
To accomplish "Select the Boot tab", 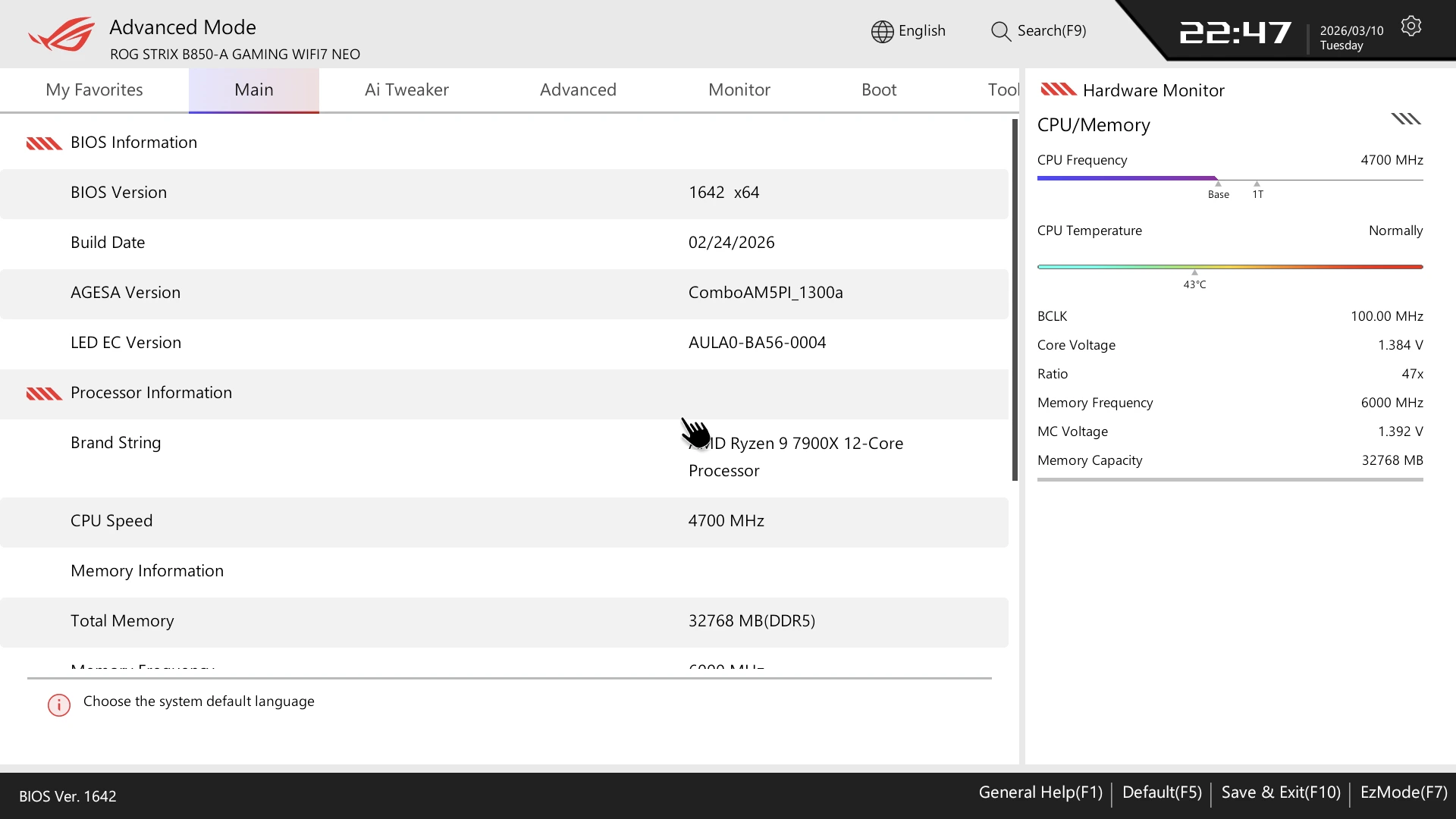I will click(878, 89).
